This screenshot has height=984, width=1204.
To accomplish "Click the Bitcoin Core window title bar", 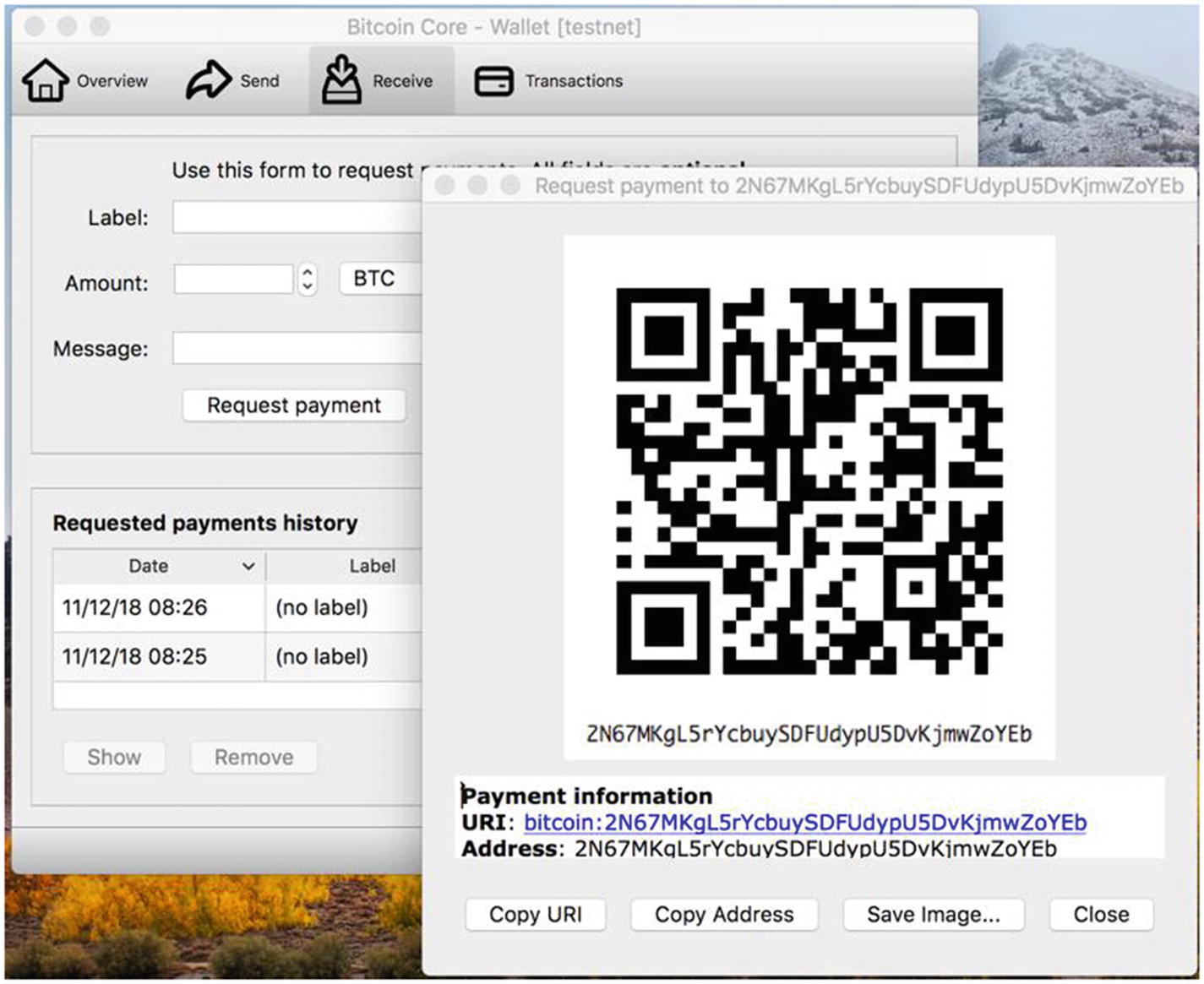I will (x=494, y=27).
